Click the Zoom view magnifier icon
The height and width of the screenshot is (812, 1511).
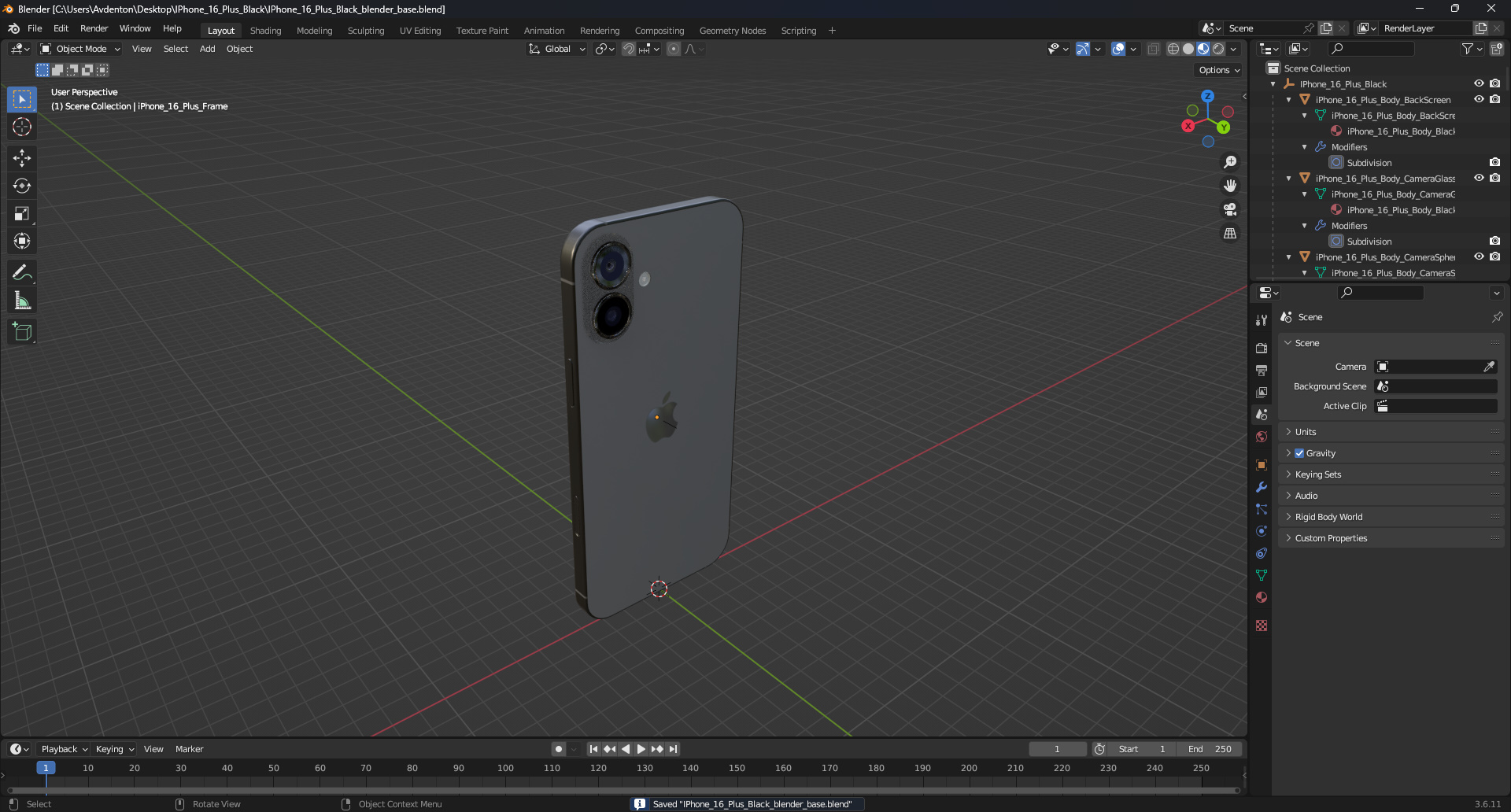coord(1230,162)
